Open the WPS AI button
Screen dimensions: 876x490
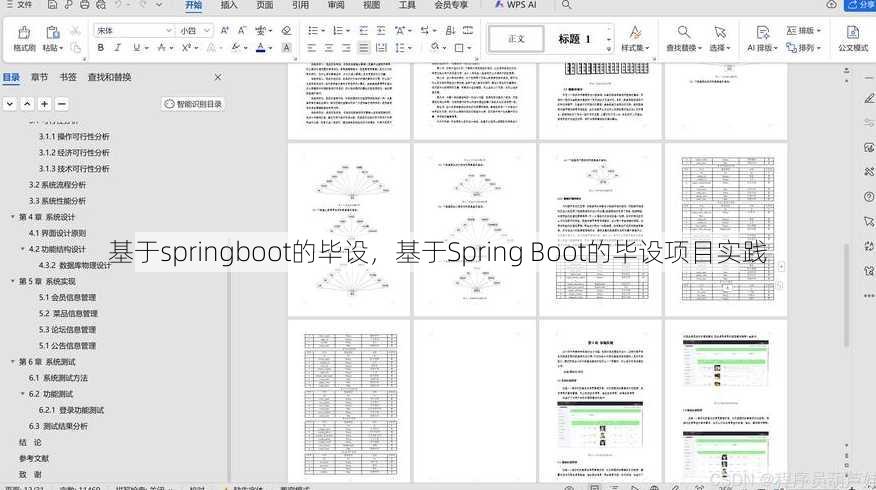[x=515, y=4]
